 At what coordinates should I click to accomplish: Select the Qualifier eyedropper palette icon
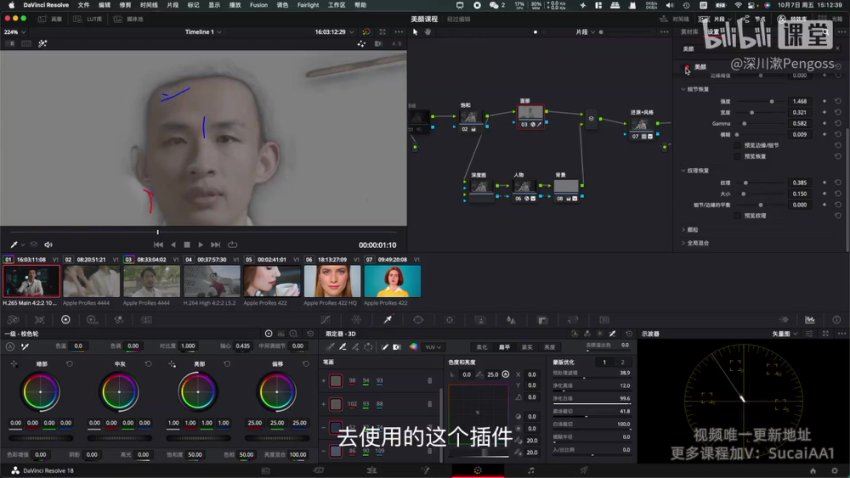tap(388, 320)
